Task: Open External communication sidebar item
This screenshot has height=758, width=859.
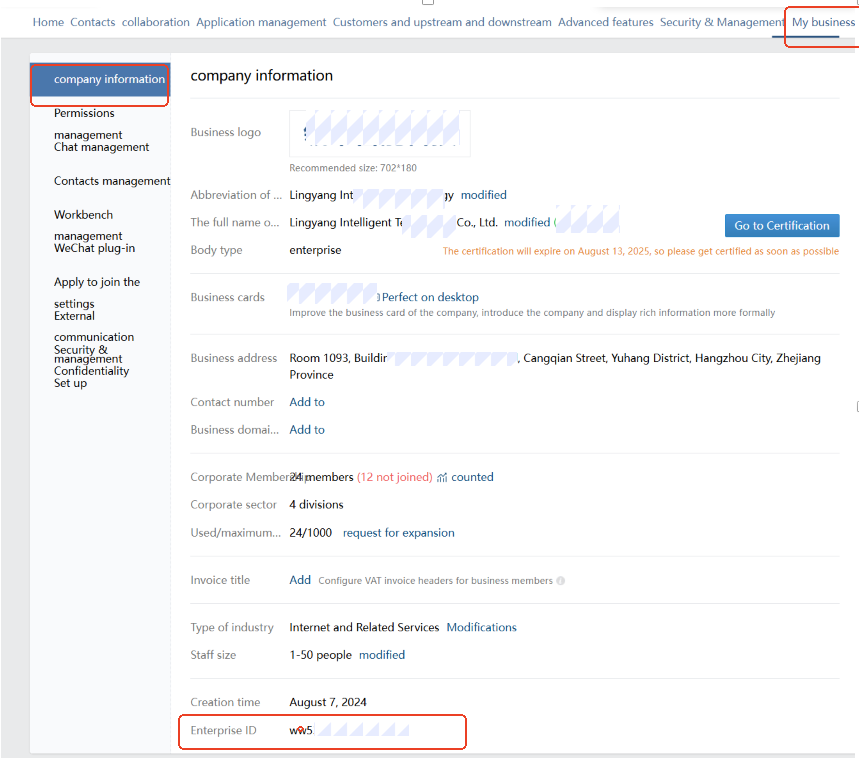Action: 94,326
